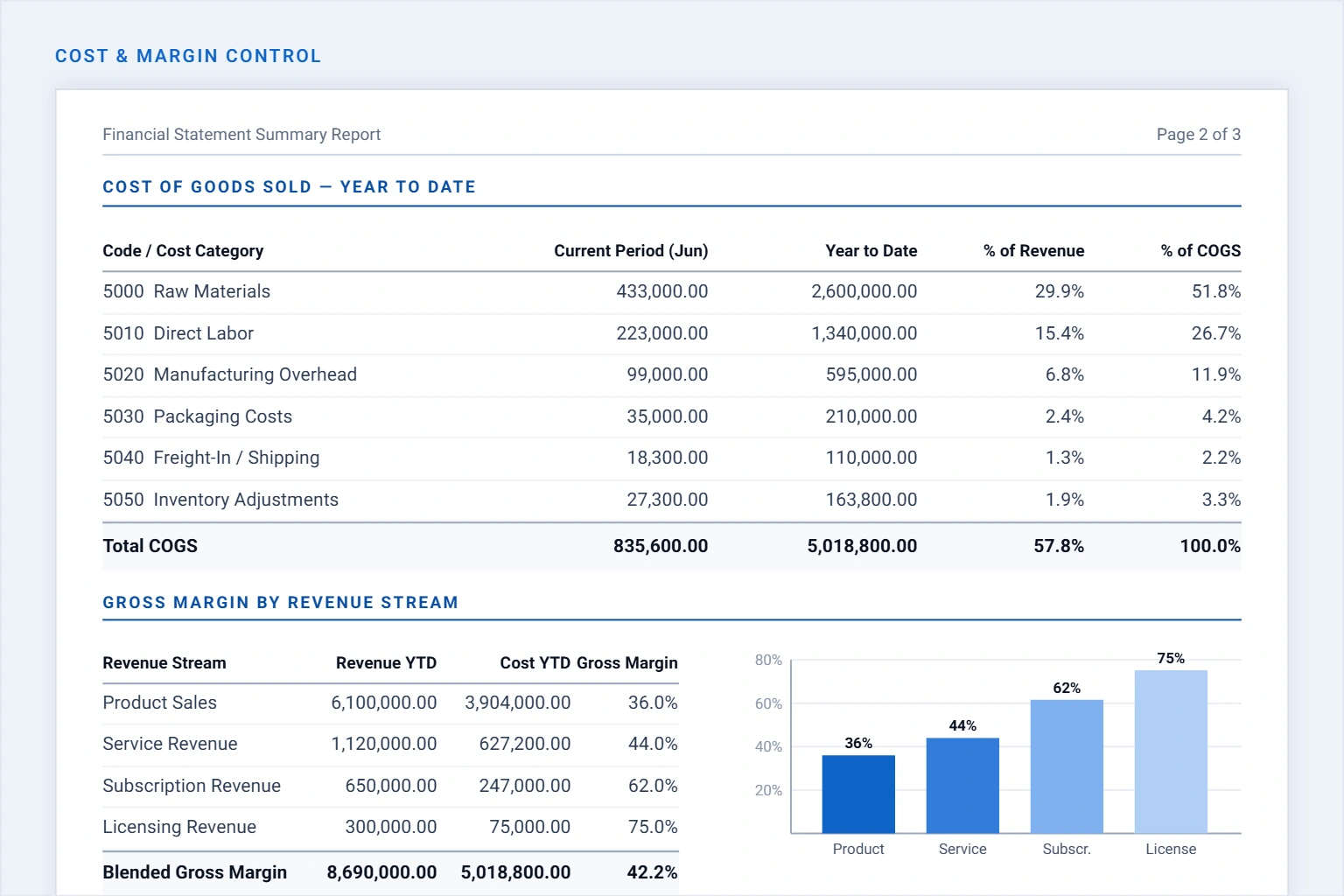
Task: Click the 80% chart axis label
Action: (768, 660)
